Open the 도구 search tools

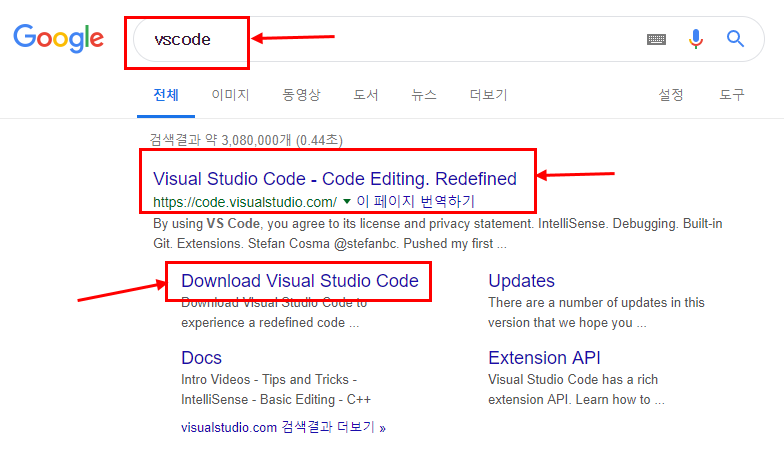point(732,94)
